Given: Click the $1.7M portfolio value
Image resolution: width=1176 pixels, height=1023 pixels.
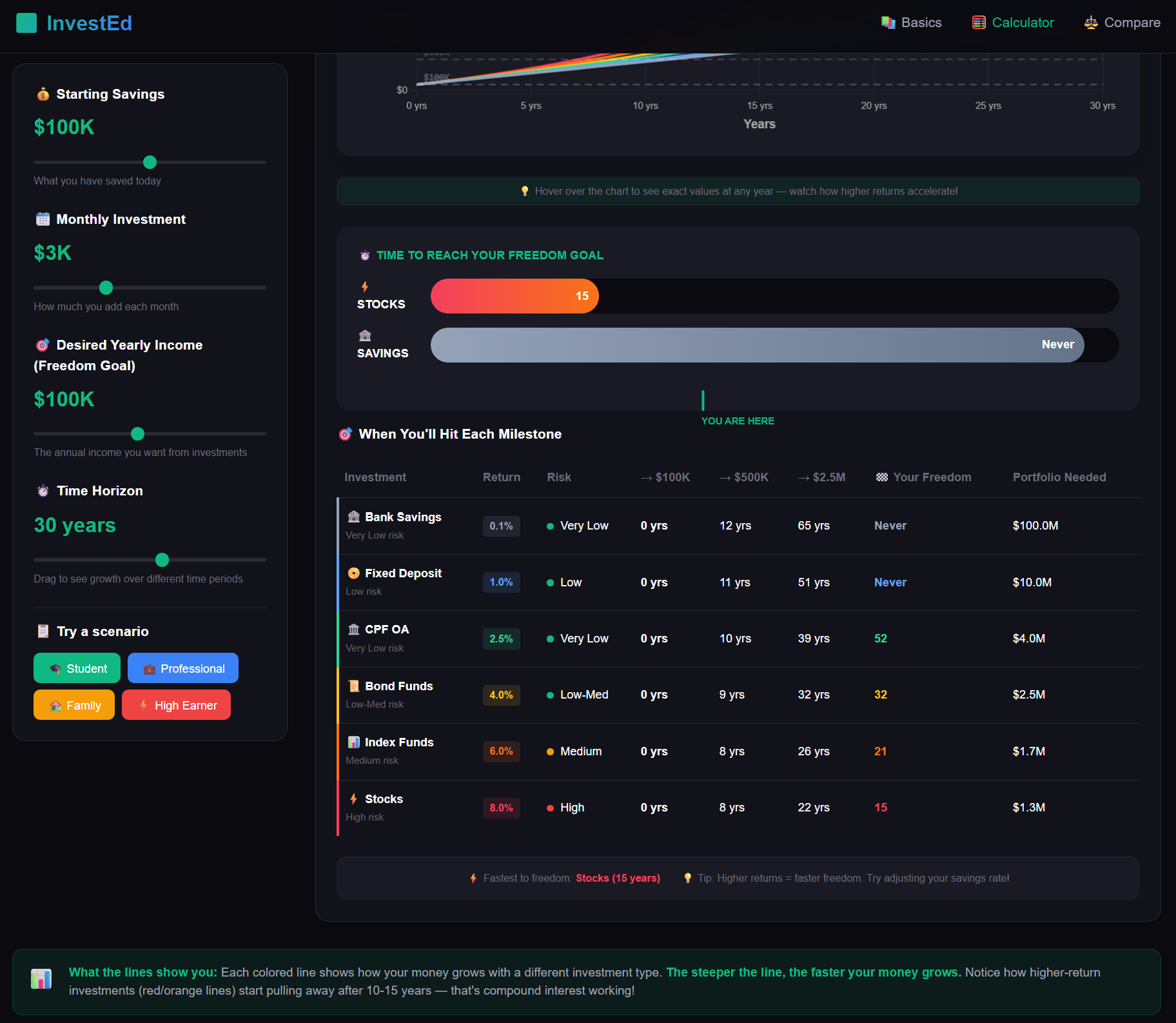Looking at the screenshot, I should tap(1029, 751).
